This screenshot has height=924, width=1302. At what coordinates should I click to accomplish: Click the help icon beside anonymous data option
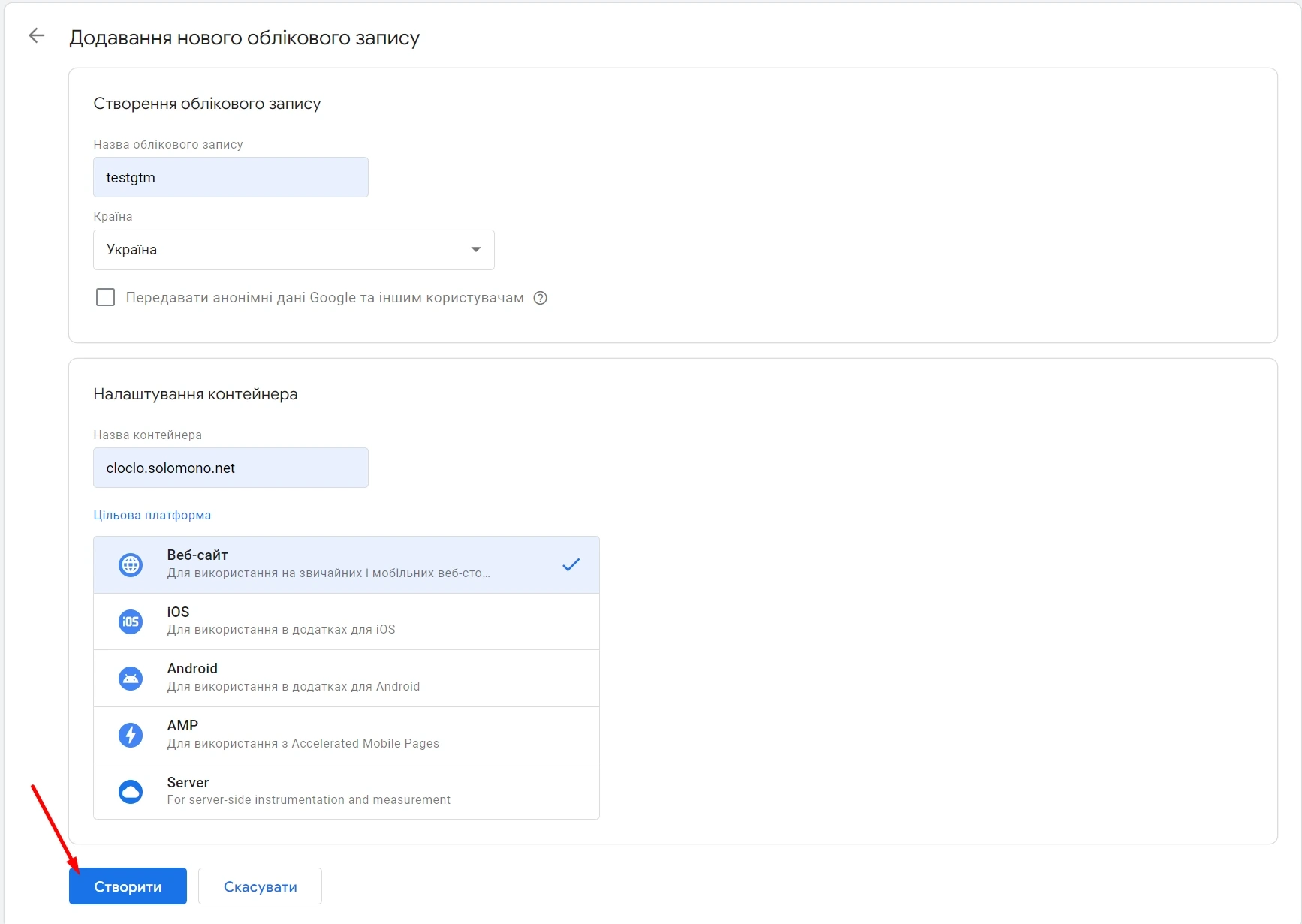tap(540, 298)
